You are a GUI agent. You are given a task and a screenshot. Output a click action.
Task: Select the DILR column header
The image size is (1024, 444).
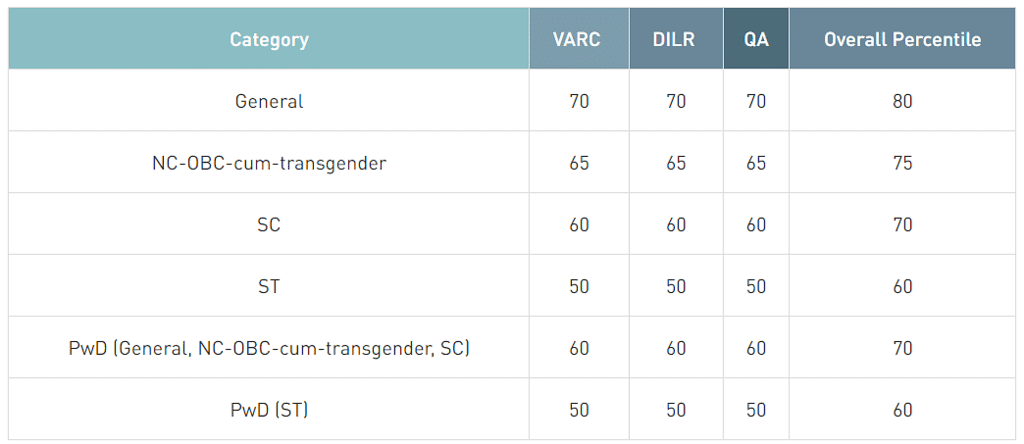(676, 40)
